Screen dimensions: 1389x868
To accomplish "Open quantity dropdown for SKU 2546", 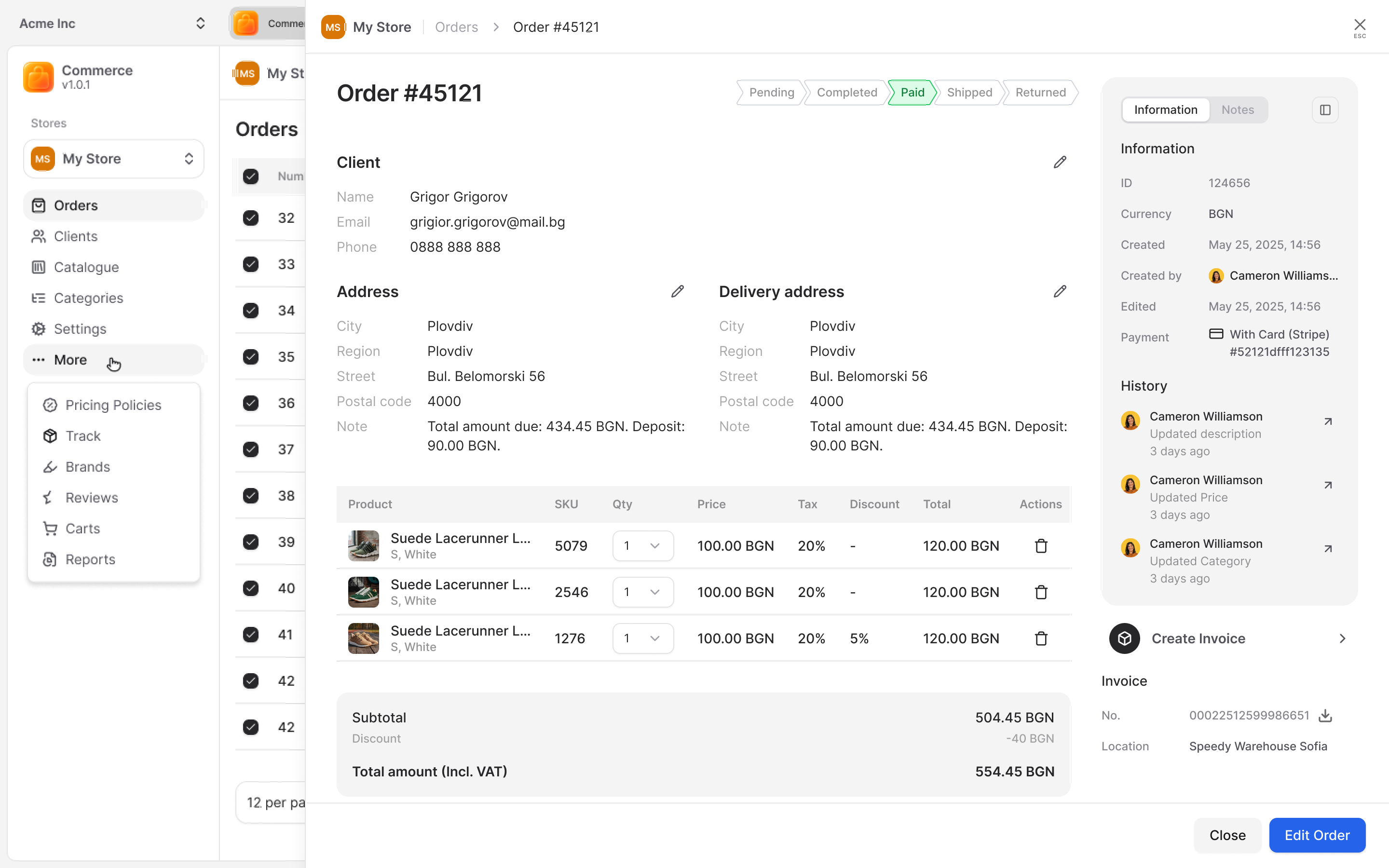I will 642,592.
